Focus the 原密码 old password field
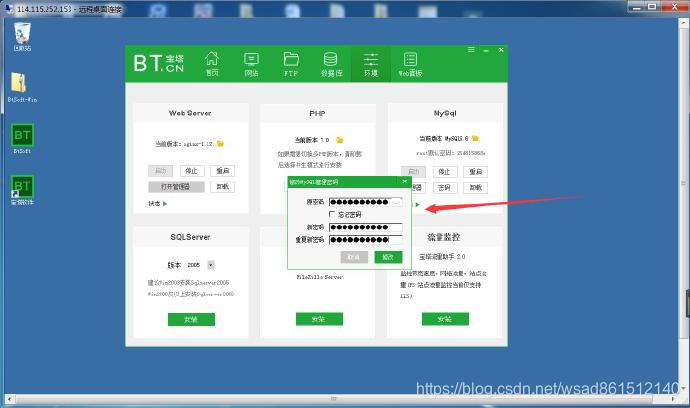This screenshot has height=408, width=690. [x=366, y=202]
